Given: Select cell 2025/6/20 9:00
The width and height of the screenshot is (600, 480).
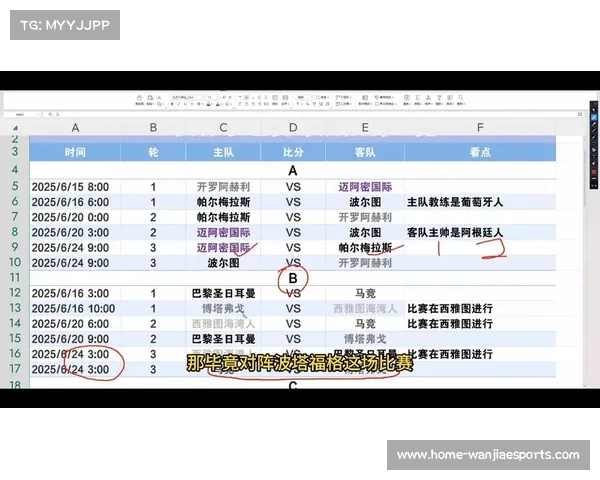Looking at the screenshot, I should tap(75, 339).
